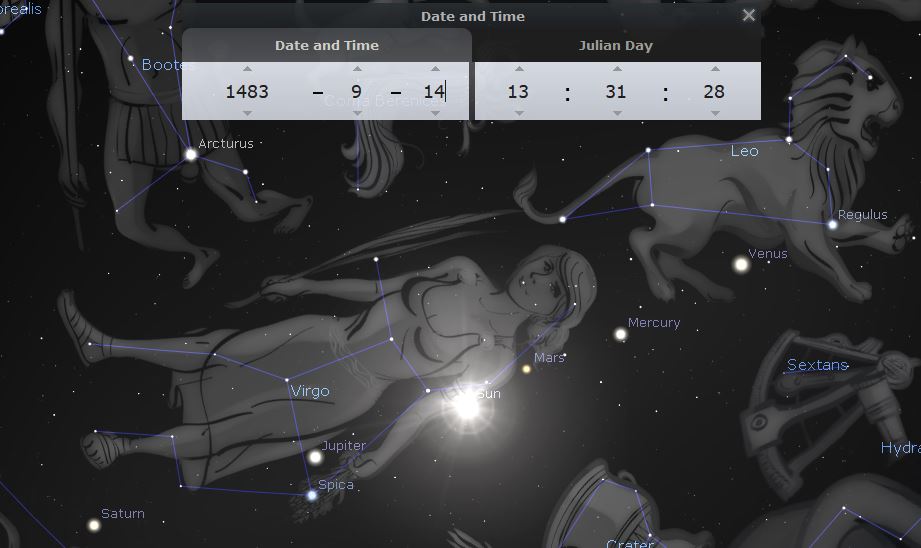
Task: Select the star Arcturus
Action: (x=191, y=154)
